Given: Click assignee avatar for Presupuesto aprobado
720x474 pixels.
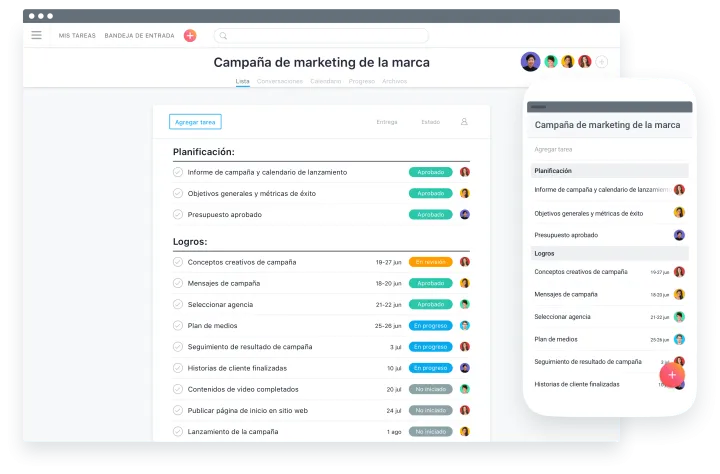Looking at the screenshot, I should pos(465,214).
